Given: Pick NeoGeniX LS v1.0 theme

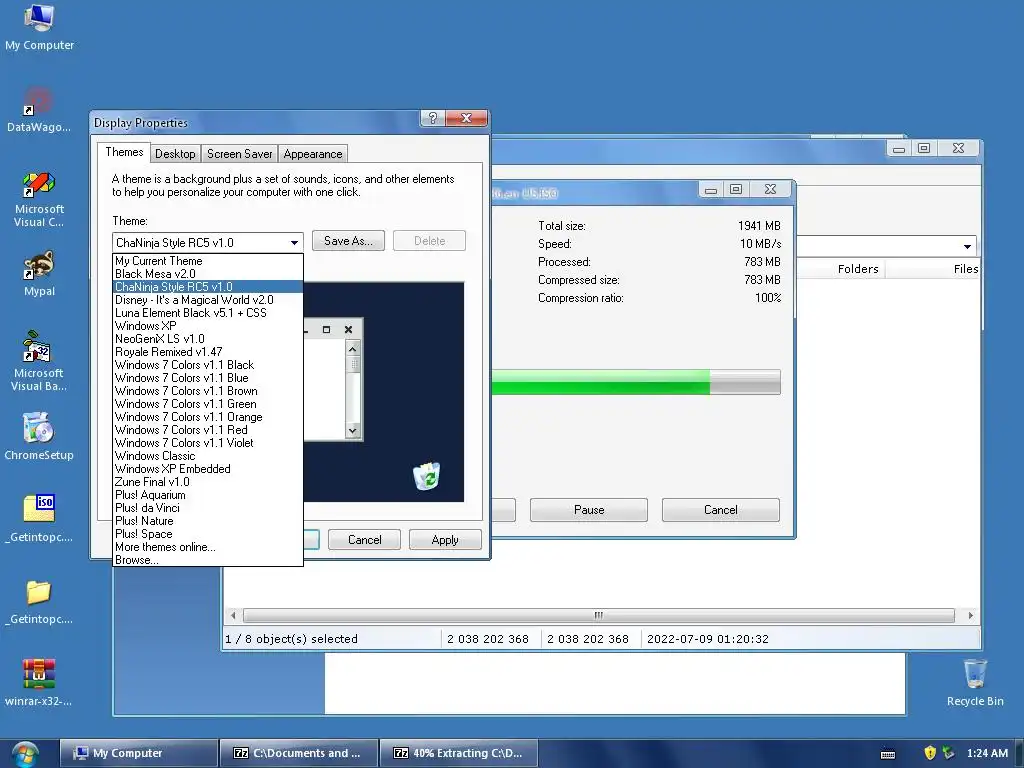Looking at the screenshot, I should 208,339.
